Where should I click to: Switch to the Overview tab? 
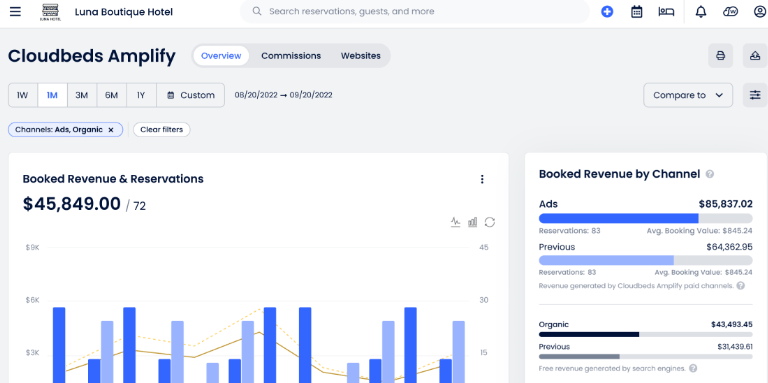click(x=221, y=56)
